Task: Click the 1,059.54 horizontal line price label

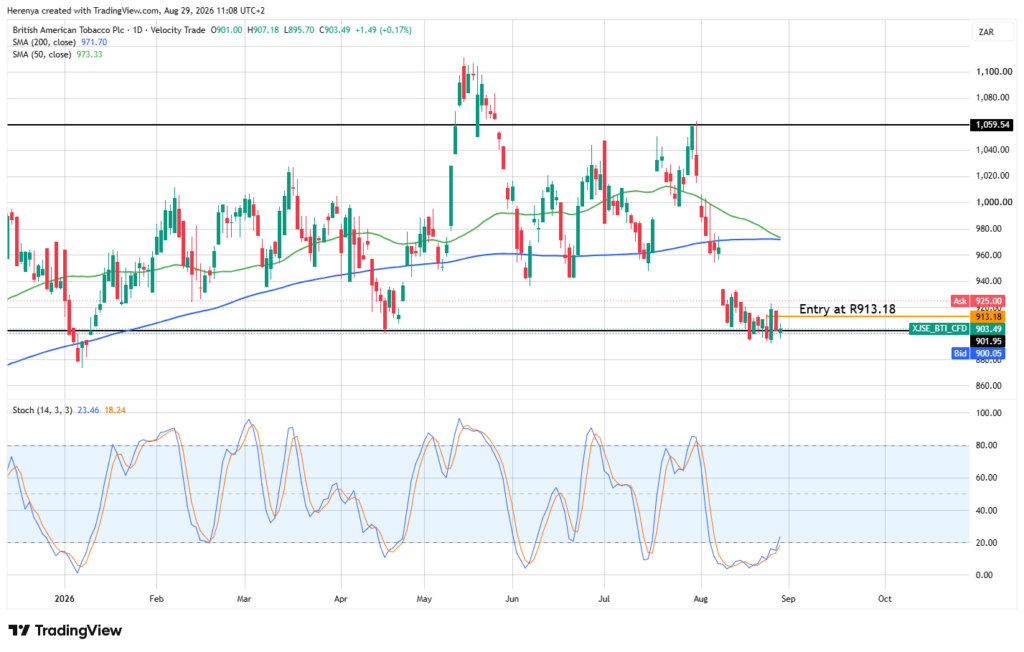Action: [x=992, y=124]
